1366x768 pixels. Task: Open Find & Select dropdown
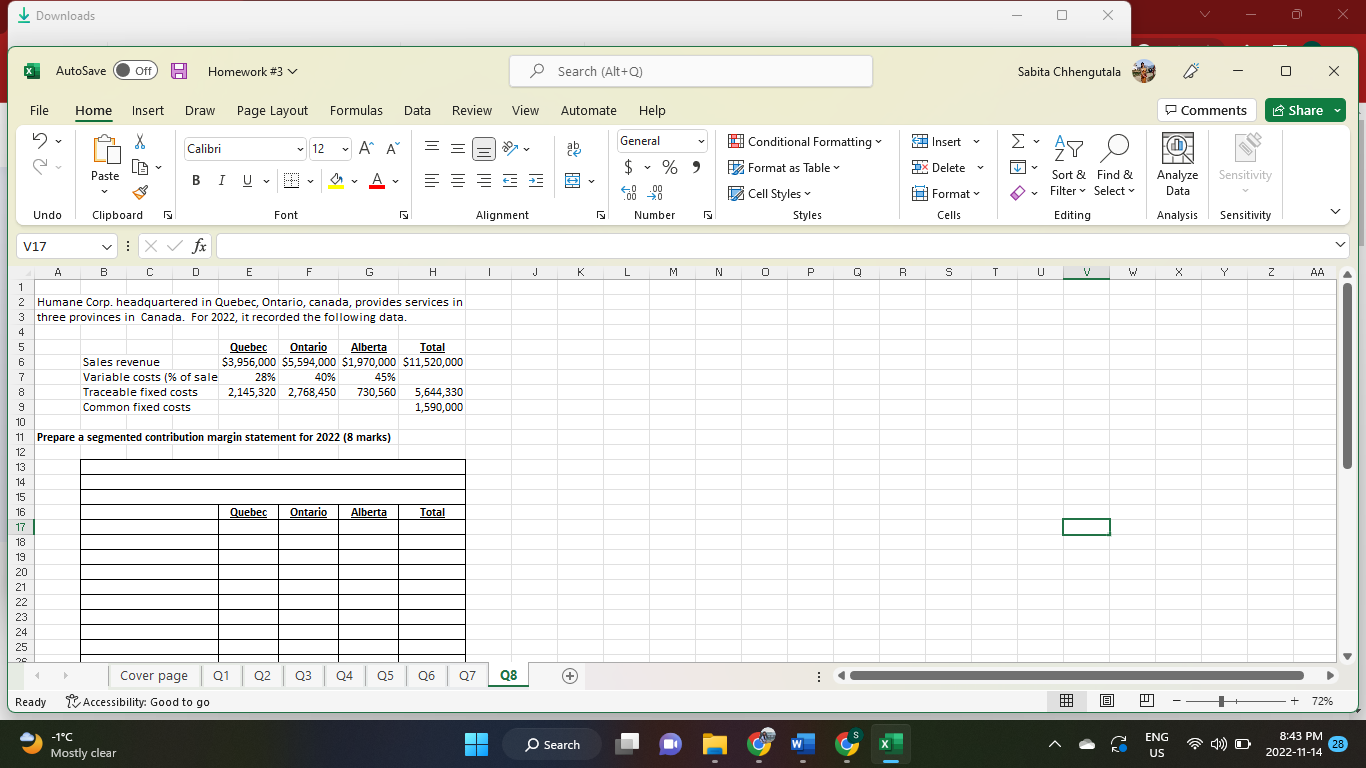1115,165
